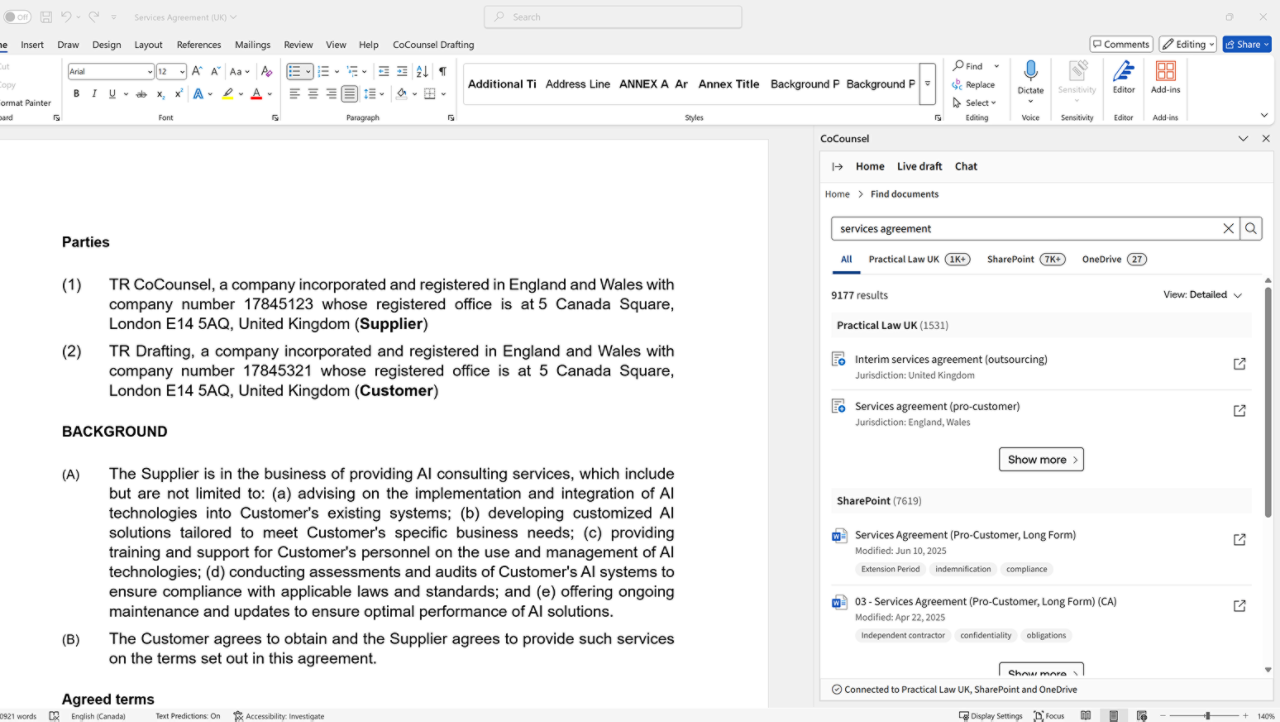Clear the services agreement search text
1280x722 pixels.
coord(1228,229)
